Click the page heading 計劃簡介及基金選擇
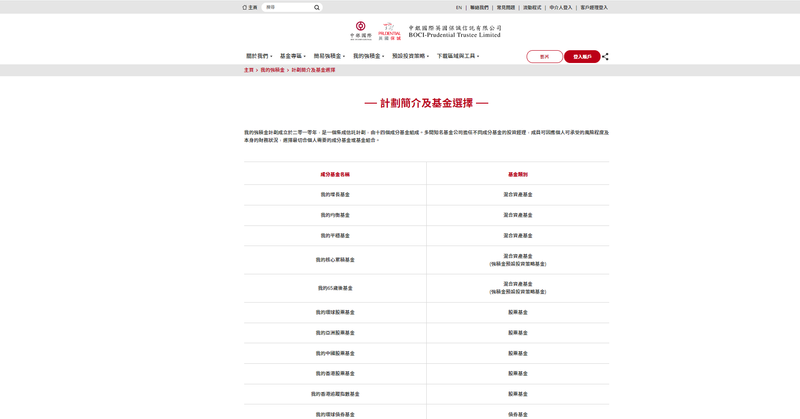The image size is (800, 419). pyautogui.click(x=427, y=103)
